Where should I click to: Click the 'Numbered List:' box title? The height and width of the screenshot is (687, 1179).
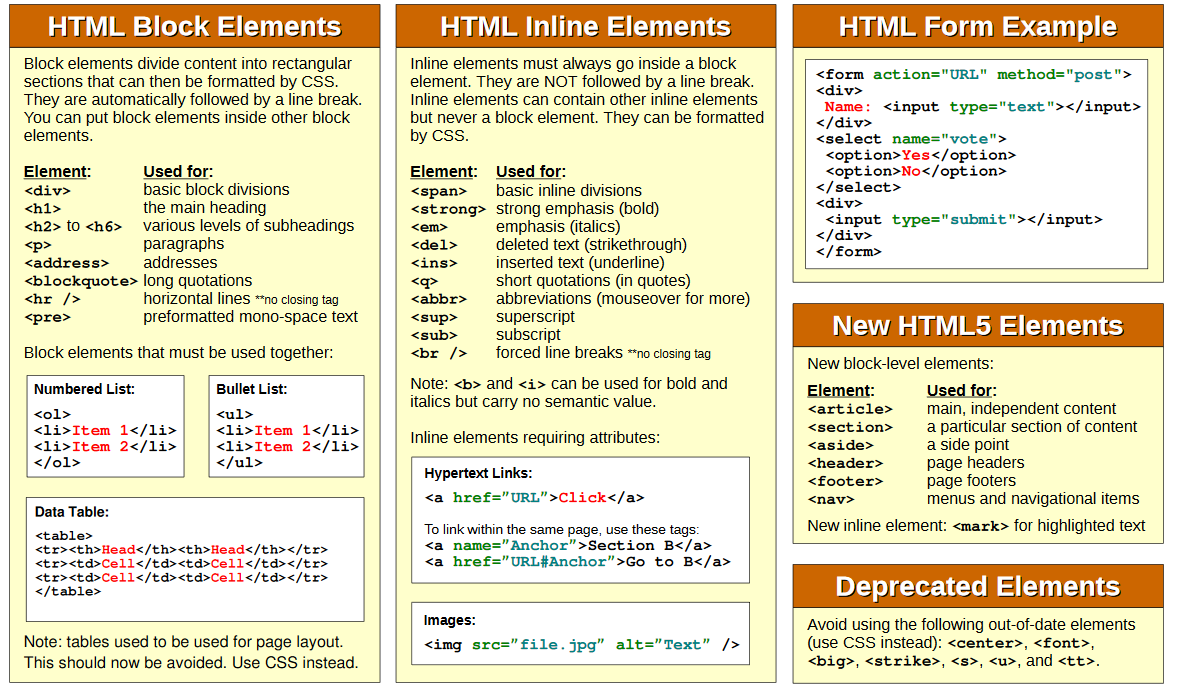tap(84, 389)
